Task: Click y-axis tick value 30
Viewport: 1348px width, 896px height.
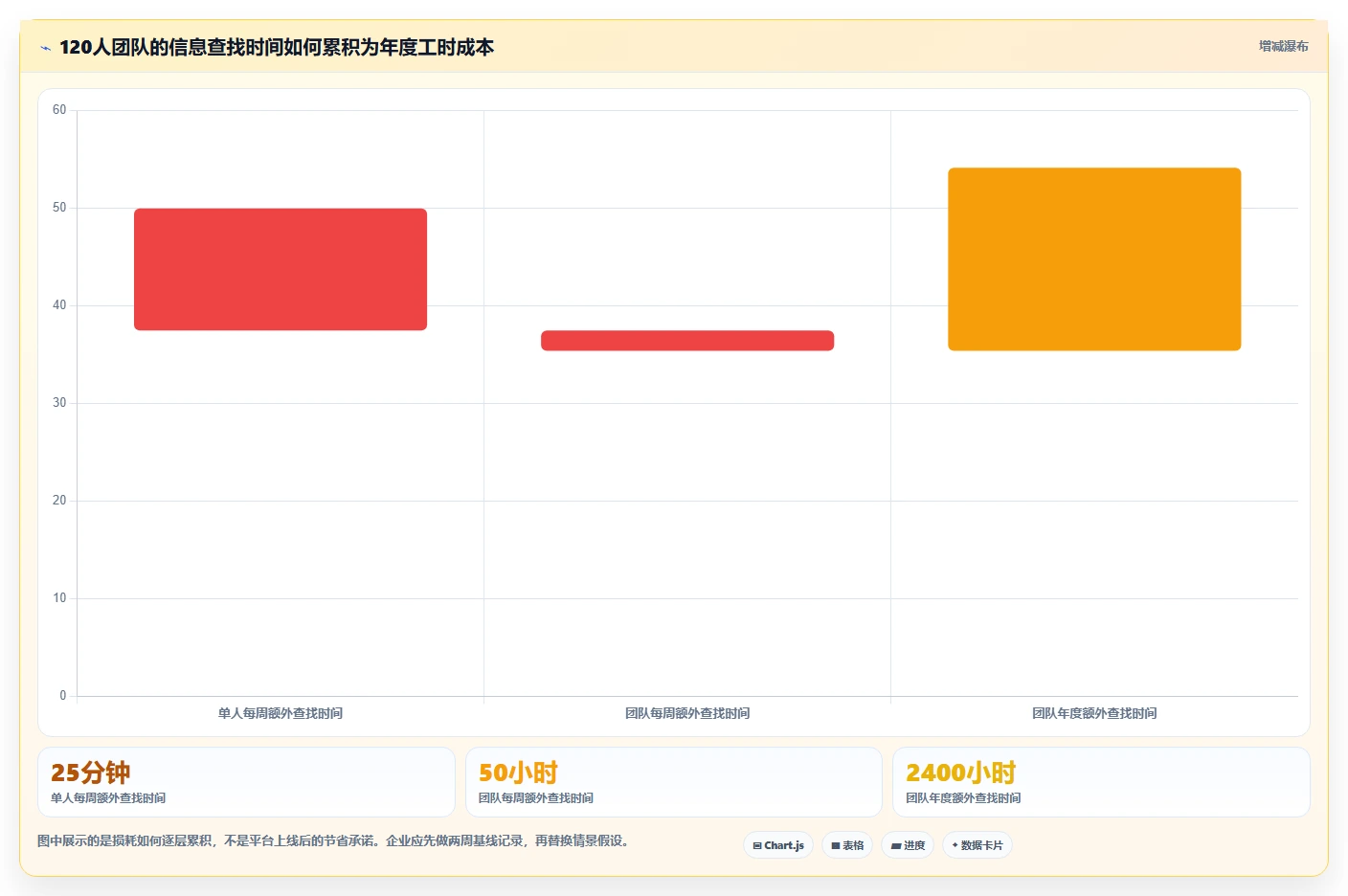Action: (x=59, y=403)
